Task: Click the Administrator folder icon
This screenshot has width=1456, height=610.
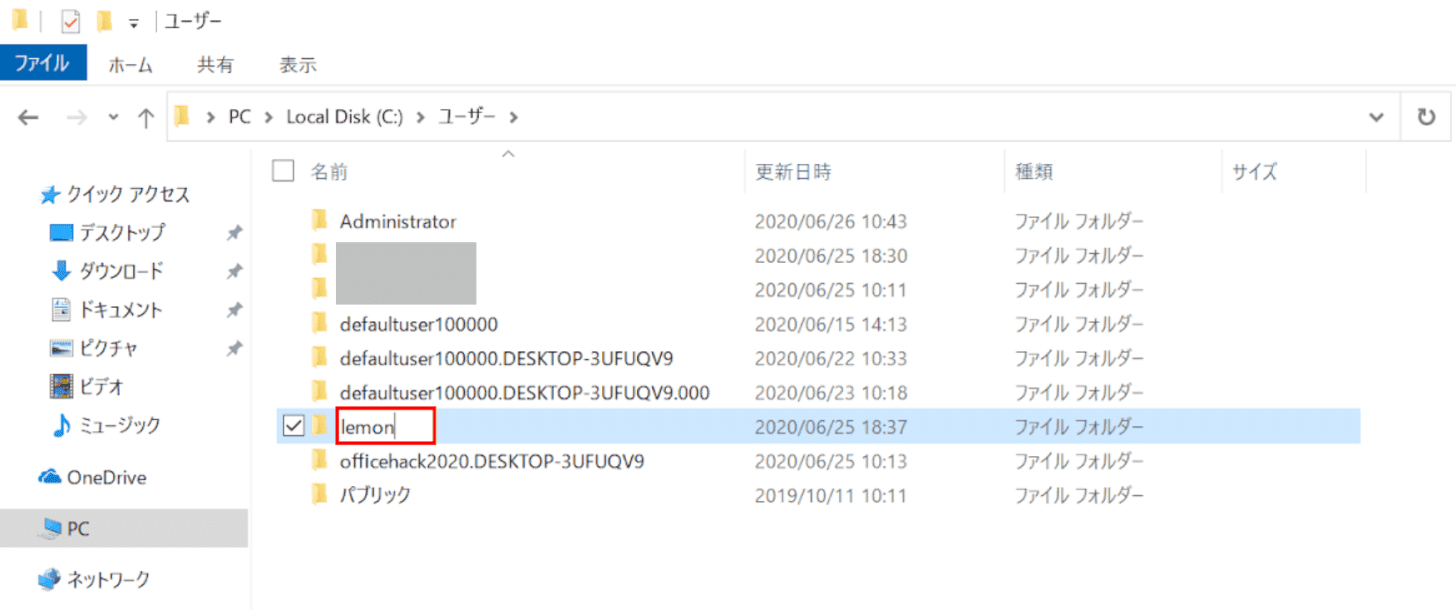Action: 320,220
